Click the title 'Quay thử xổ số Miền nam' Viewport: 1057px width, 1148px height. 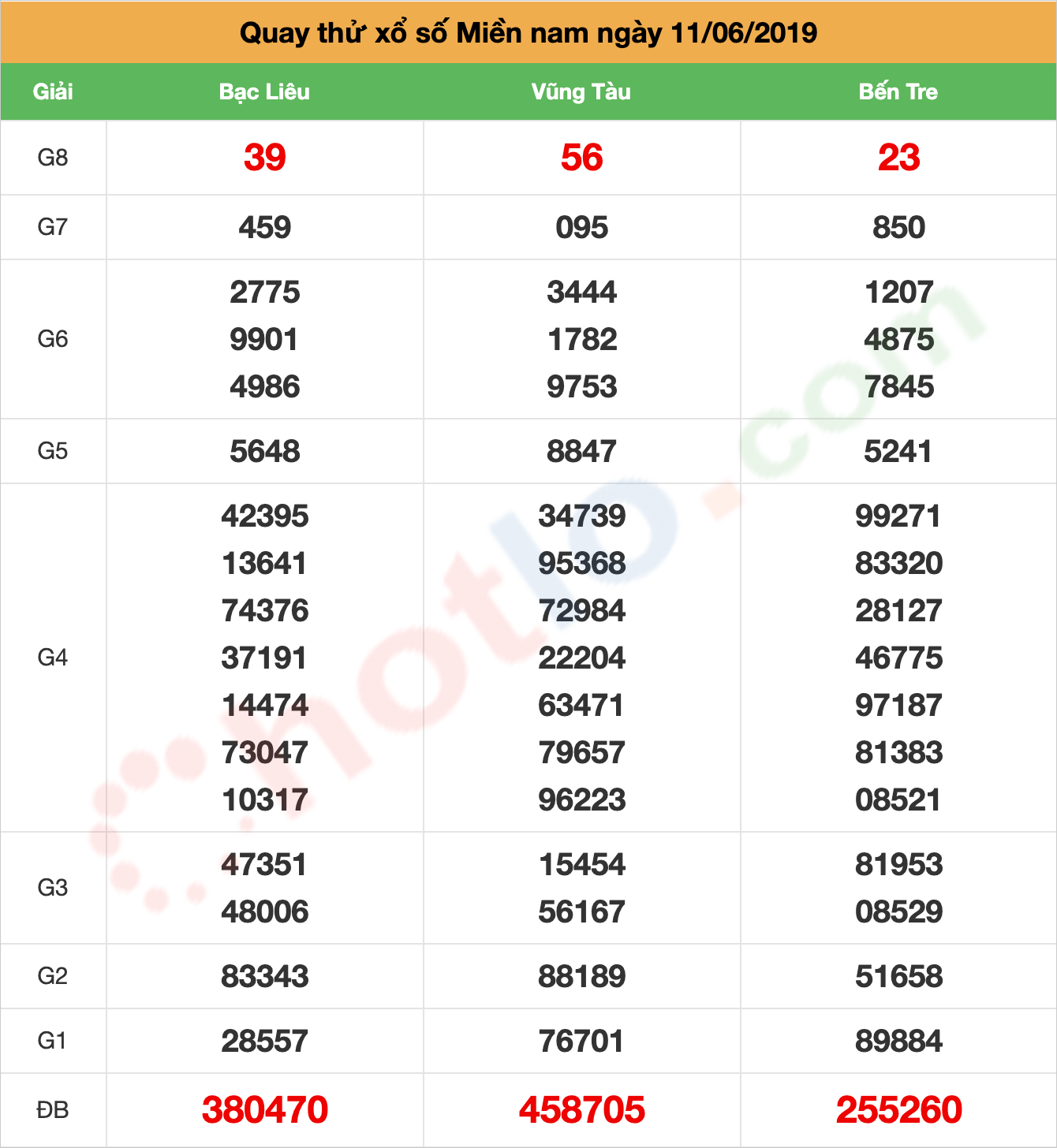pyautogui.click(x=414, y=33)
